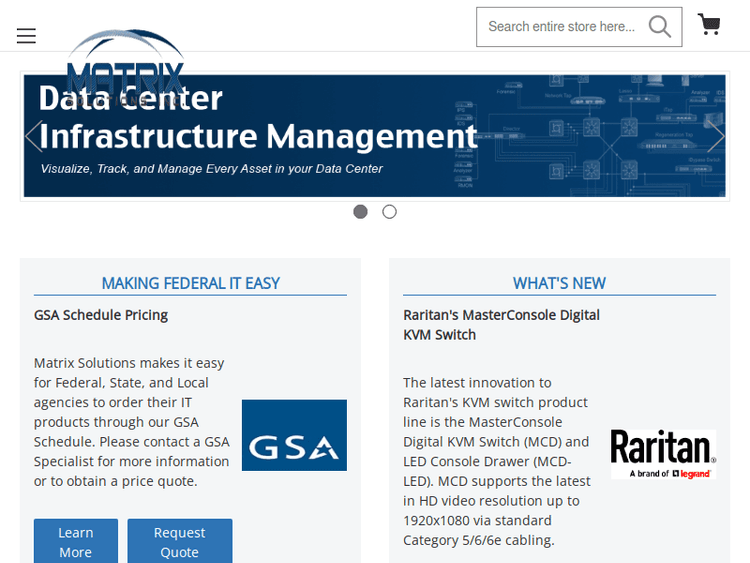The image size is (750, 563).
Task: Select the second carousel slide dot
Action: (x=389, y=212)
